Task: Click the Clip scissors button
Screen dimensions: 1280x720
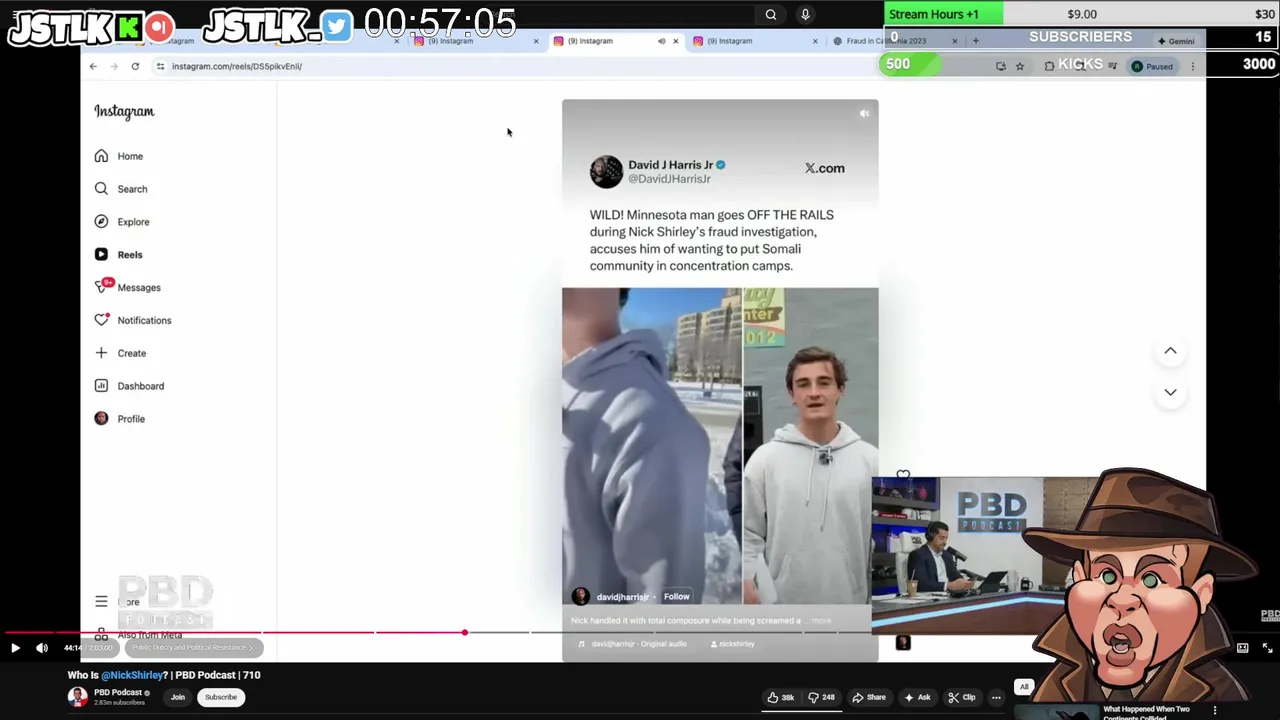Action: 962,697
